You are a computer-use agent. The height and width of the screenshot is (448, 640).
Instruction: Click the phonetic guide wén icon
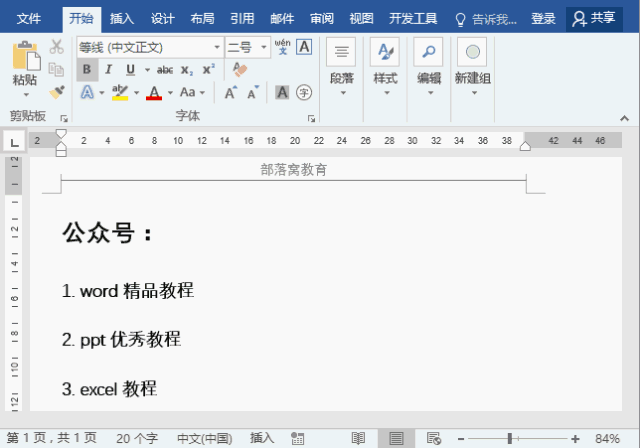tap(282, 47)
